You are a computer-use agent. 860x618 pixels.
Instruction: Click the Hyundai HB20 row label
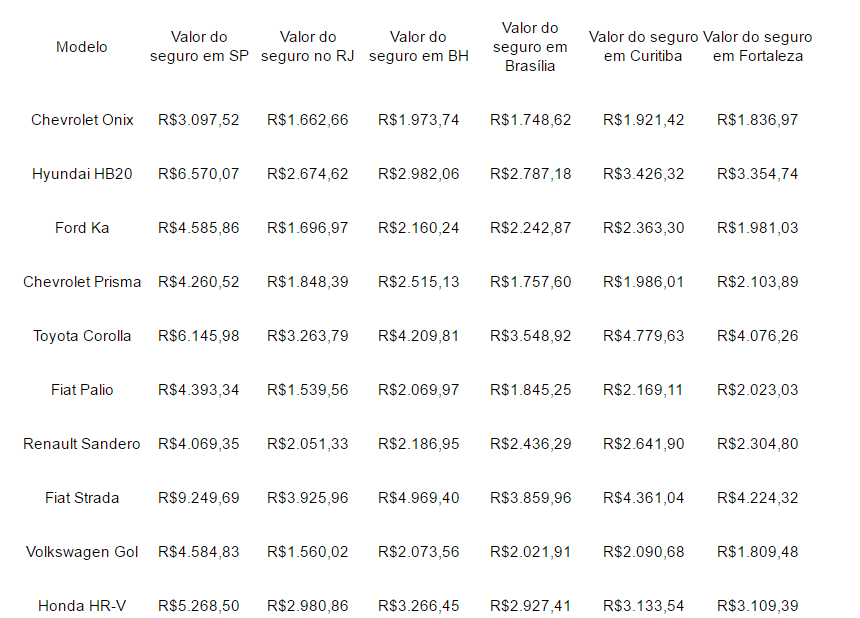(82, 174)
